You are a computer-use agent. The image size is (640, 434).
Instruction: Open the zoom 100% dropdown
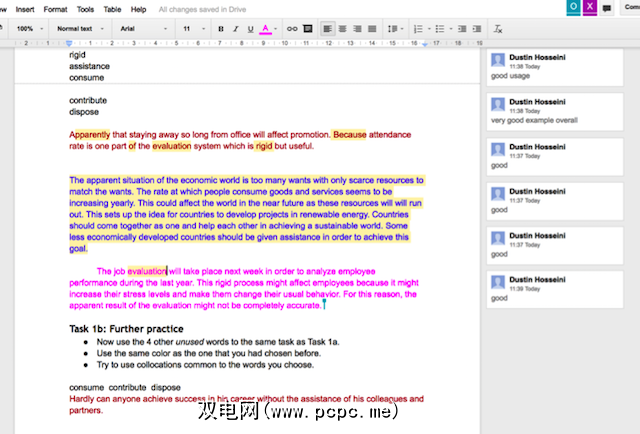(29, 29)
